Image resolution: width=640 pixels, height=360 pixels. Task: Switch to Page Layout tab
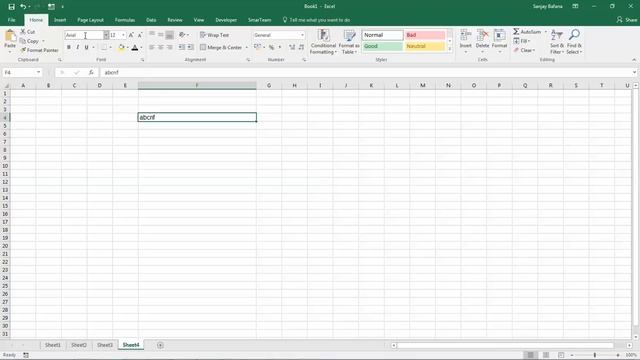[91, 20]
